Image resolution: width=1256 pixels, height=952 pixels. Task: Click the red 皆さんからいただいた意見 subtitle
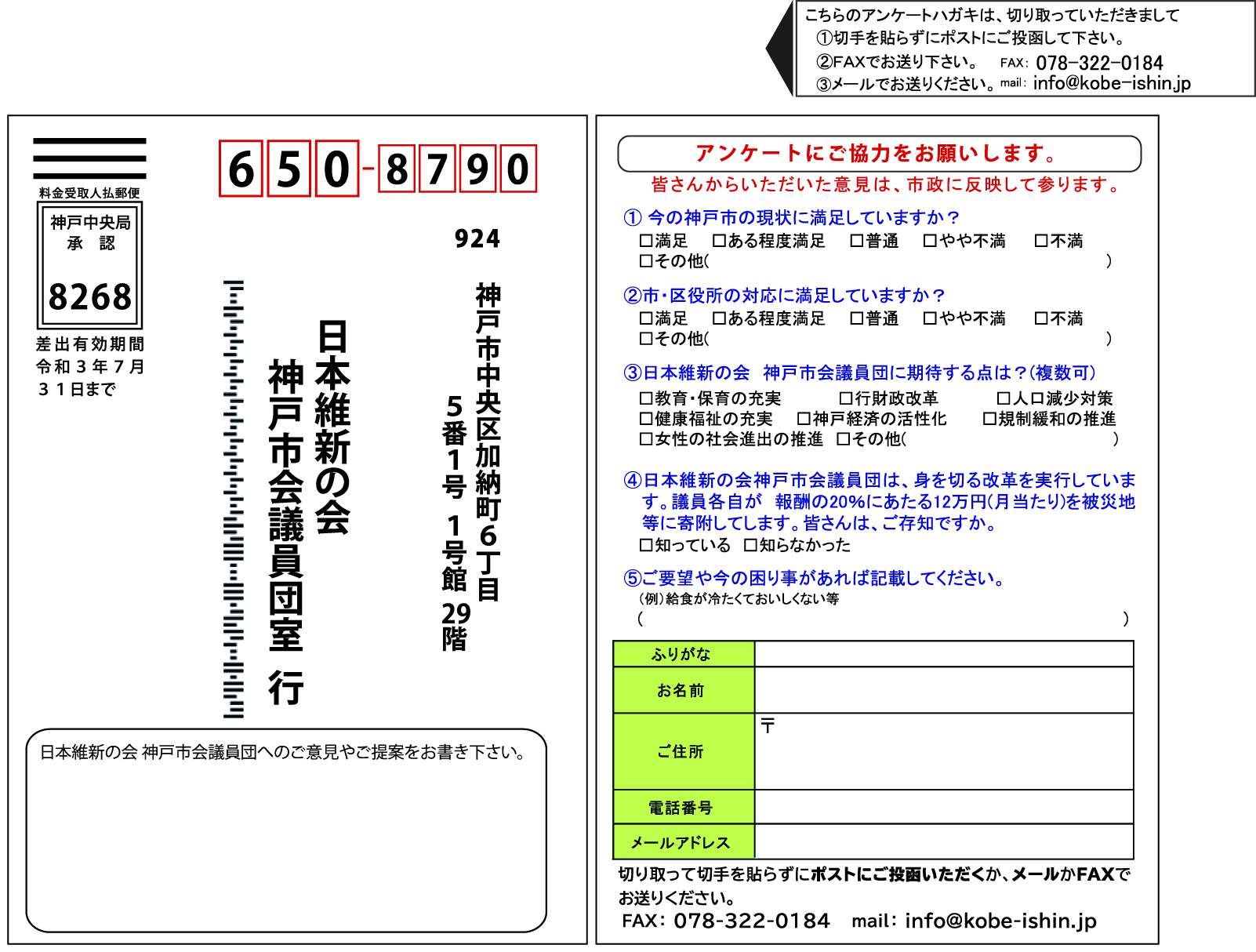pos(887,184)
